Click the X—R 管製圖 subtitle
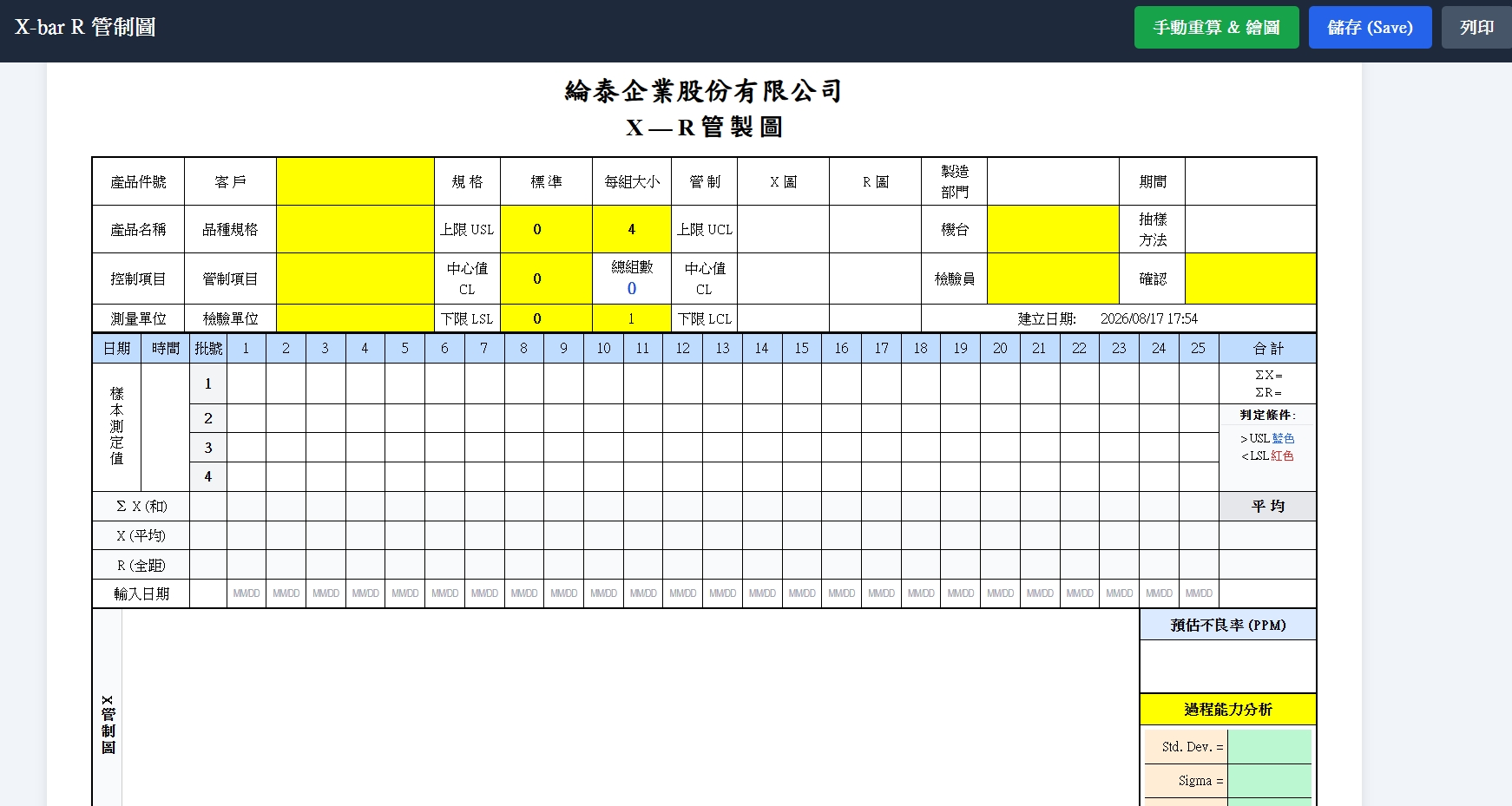This screenshot has width=1512, height=806. [704, 127]
